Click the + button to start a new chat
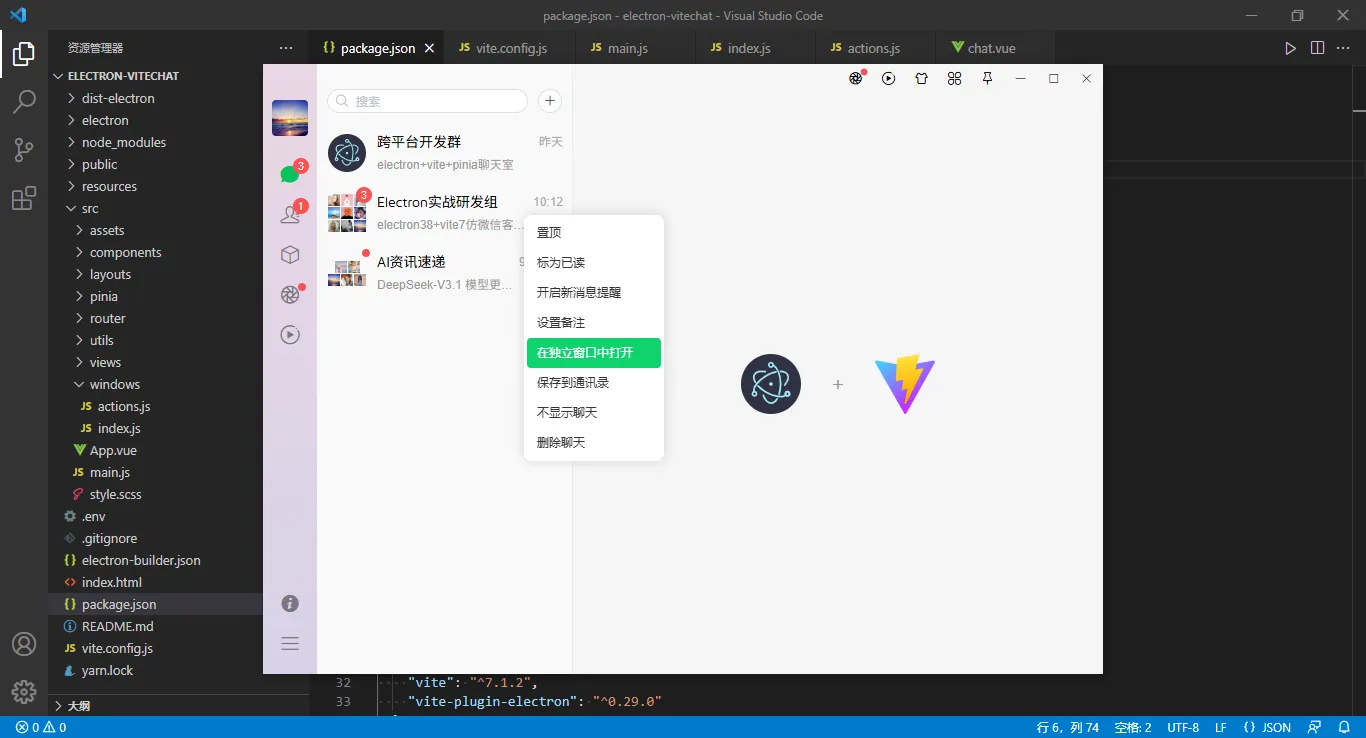Viewport: 1366px width, 738px height. pos(550,101)
